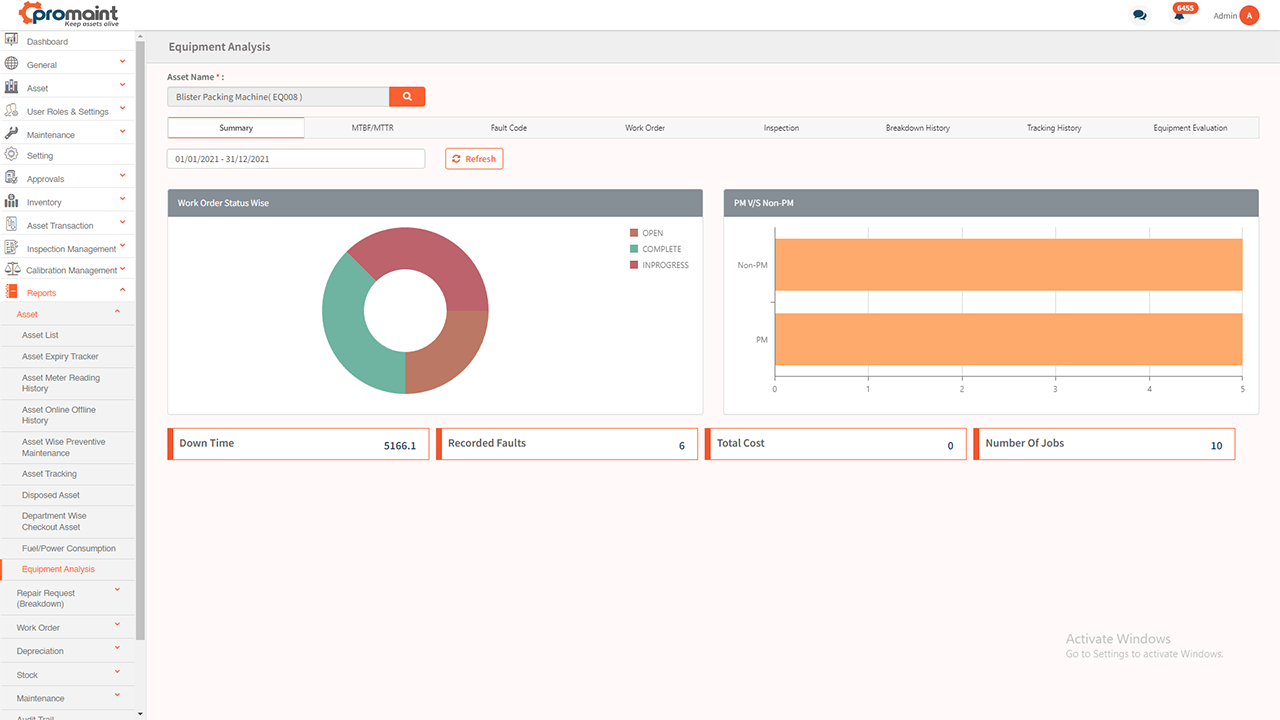Expand the Work Order submenu

[117, 626]
